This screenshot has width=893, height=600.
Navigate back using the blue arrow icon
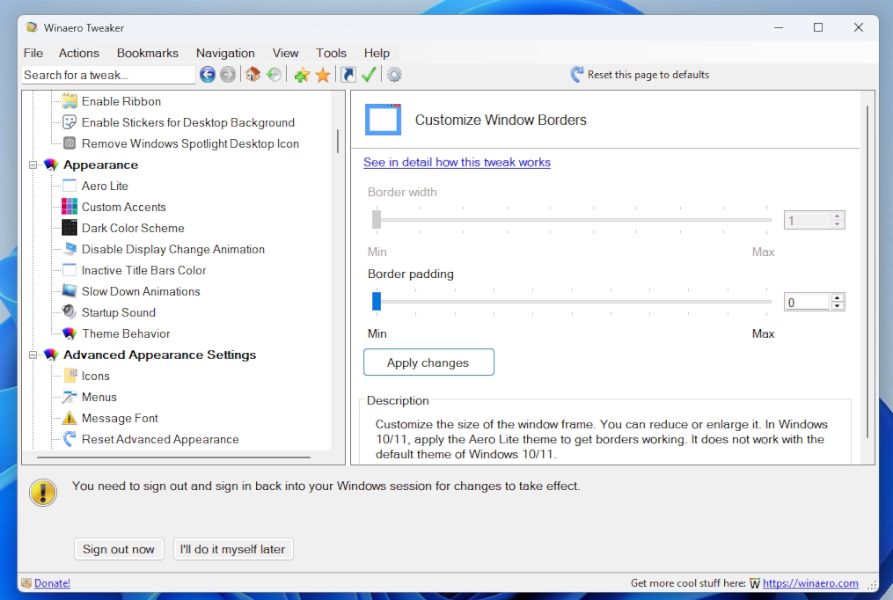pos(207,74)
